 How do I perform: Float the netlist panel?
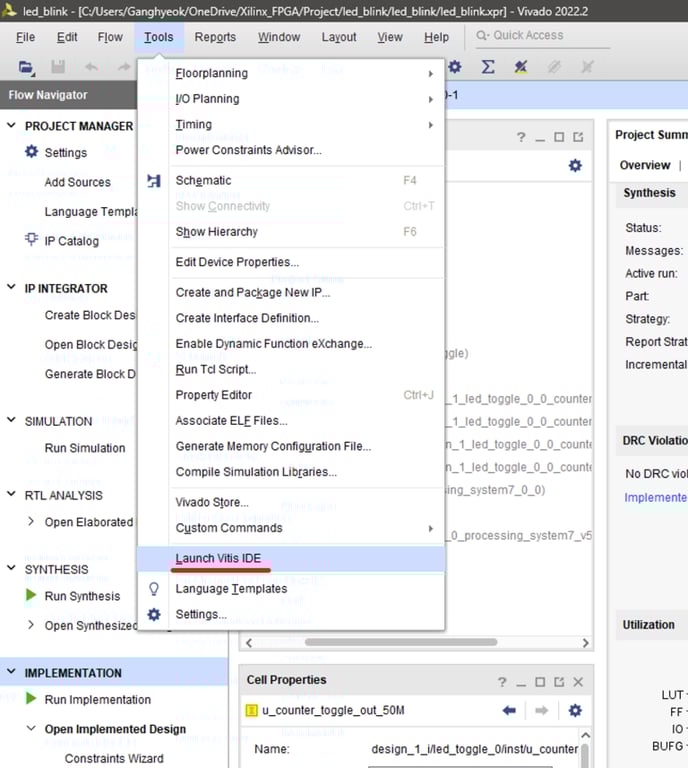(x=578, y=137)
